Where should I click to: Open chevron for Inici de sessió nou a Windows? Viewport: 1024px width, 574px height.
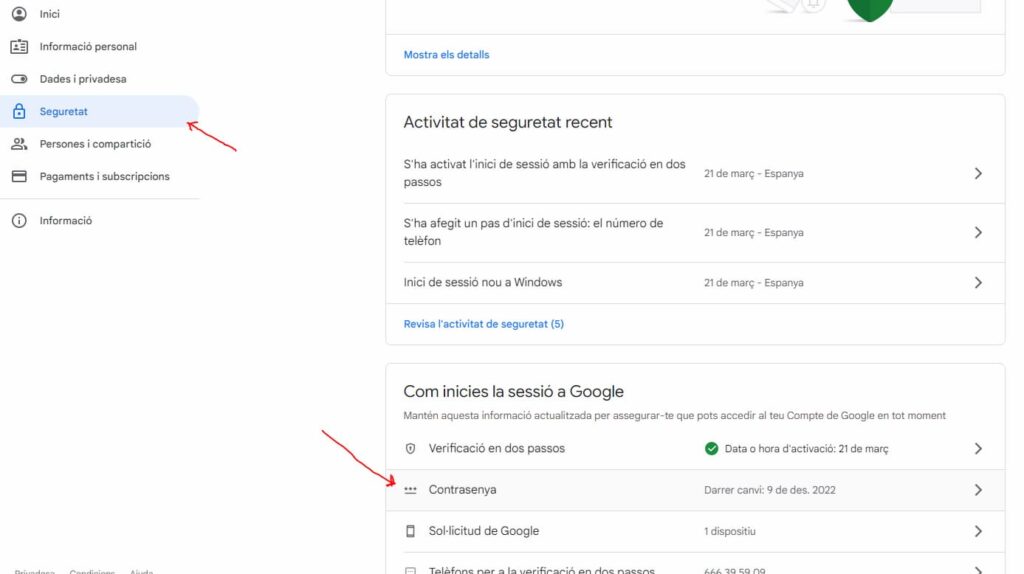pyautogui.click(x=978, y=283)
